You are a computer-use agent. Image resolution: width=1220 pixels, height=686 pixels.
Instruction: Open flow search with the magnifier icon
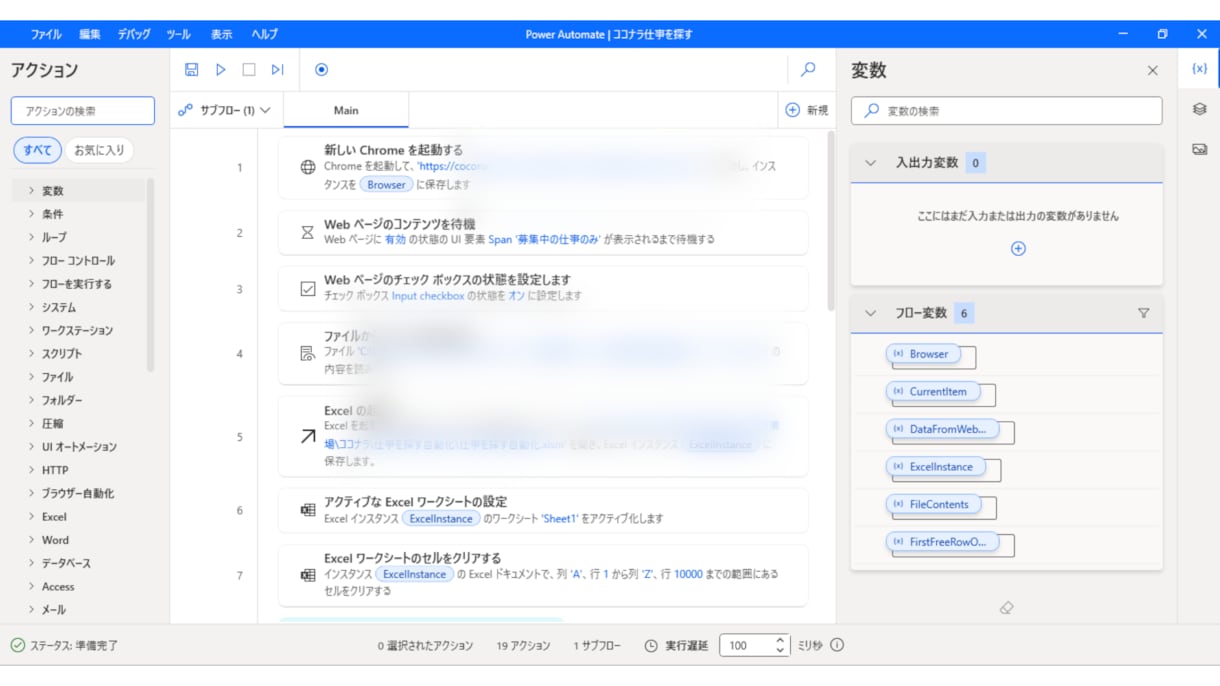pyautogui.click(x=808, y=70)
